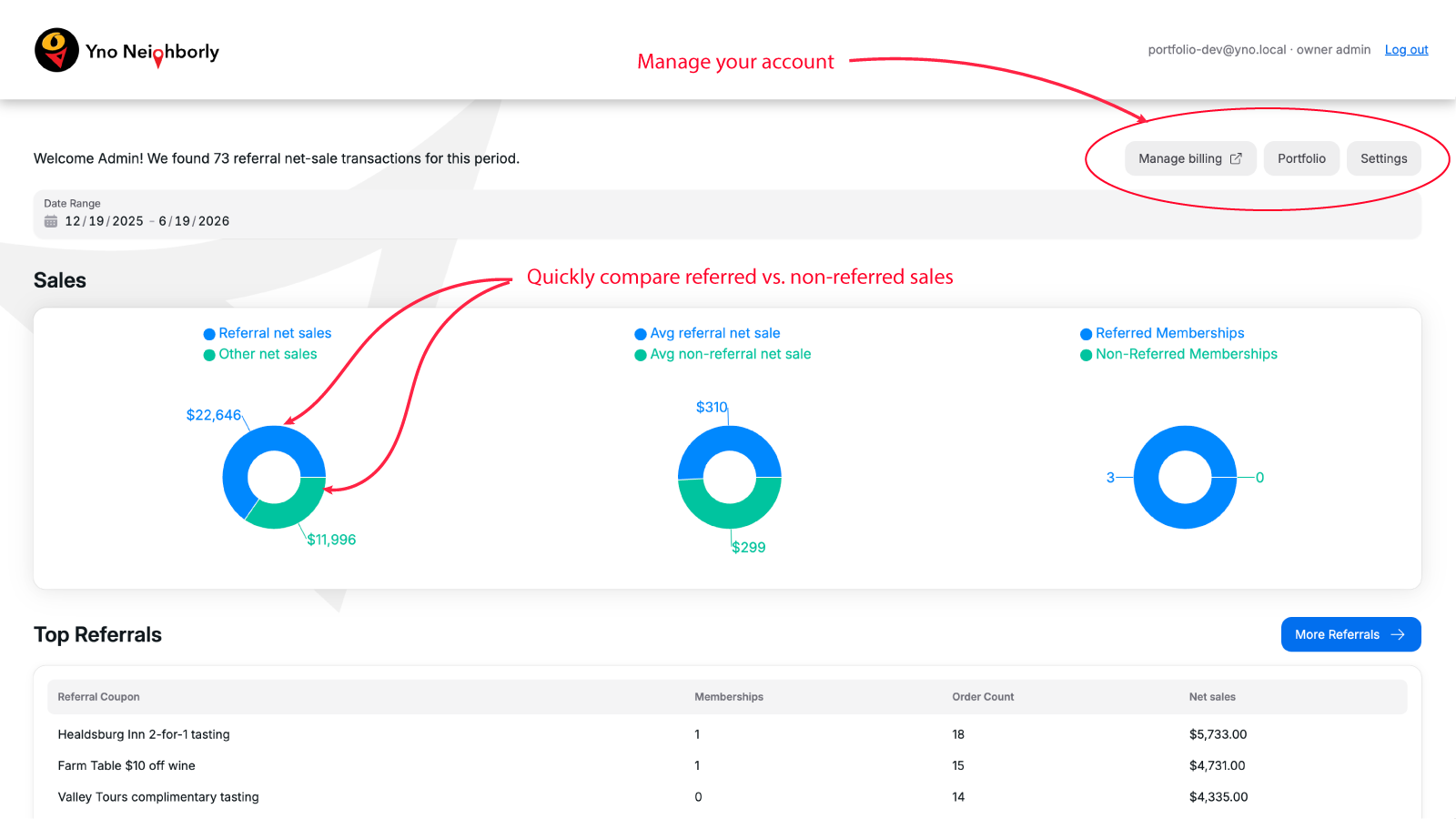Click the order count 15 cell
The height and width of the screenshot is (819, 1456).
tap(958, 765)
